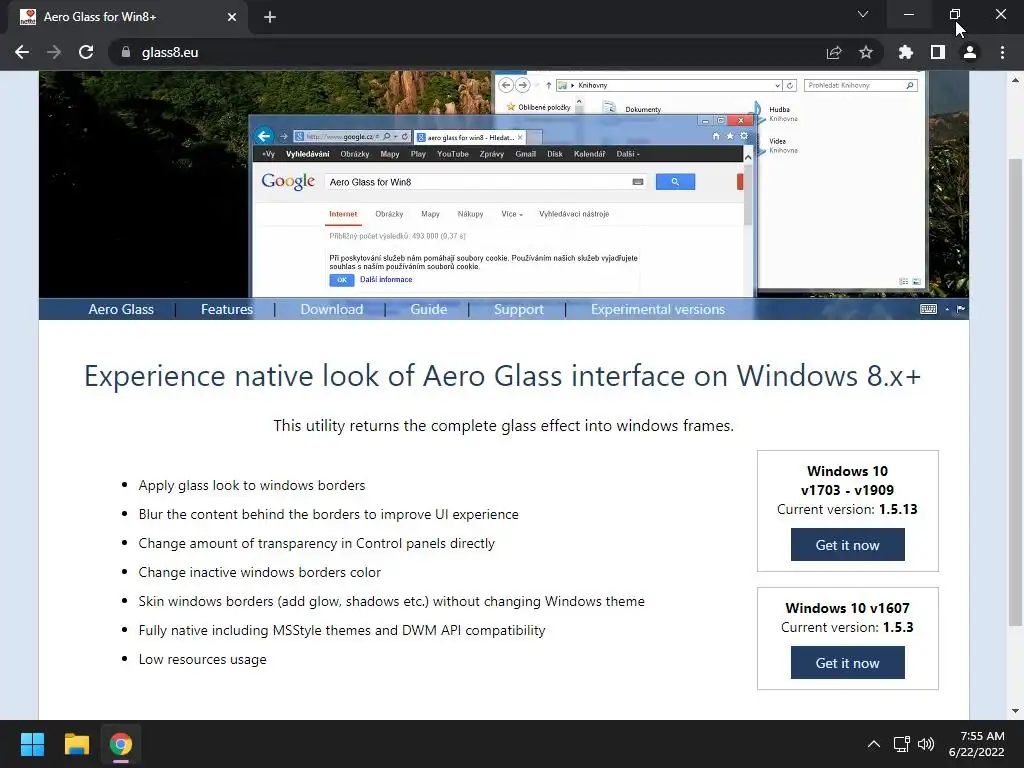Click 'Blur the content behind the borders' text

click(328, 514)
